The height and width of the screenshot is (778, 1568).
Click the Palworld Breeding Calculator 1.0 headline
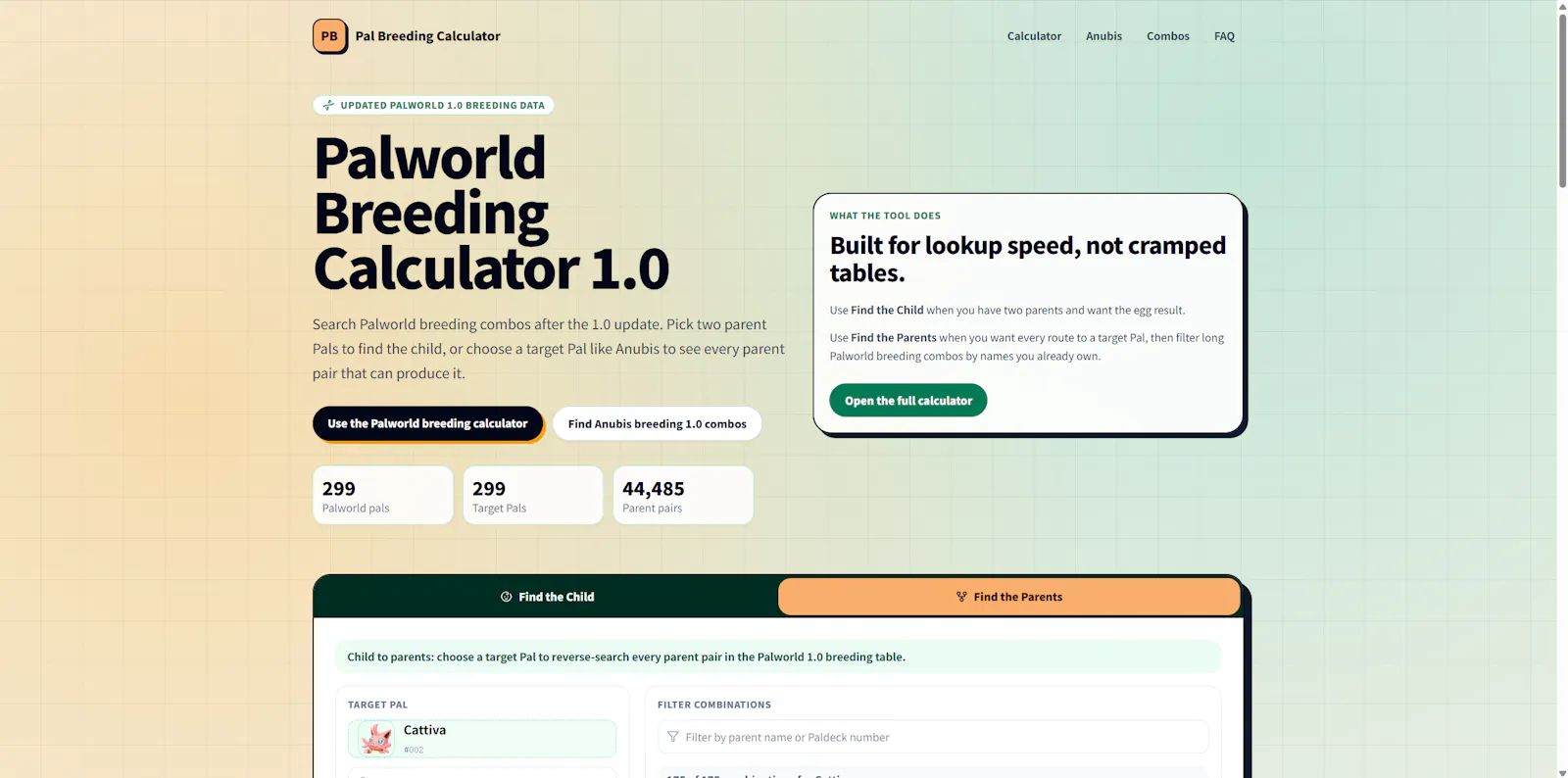[491, 214]
